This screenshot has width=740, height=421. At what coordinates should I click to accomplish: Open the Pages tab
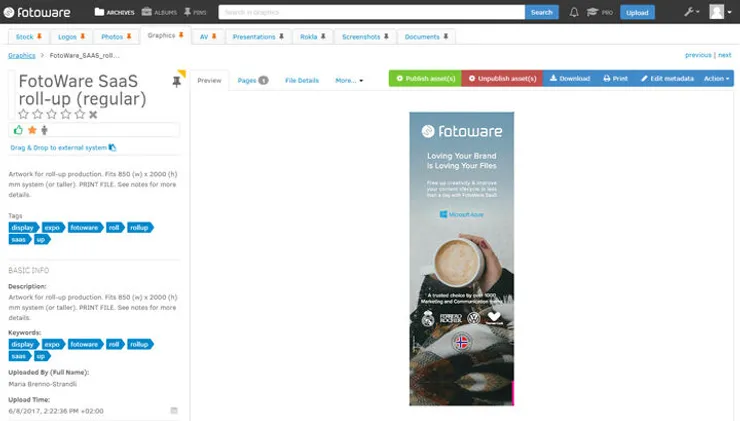point(252,81)
